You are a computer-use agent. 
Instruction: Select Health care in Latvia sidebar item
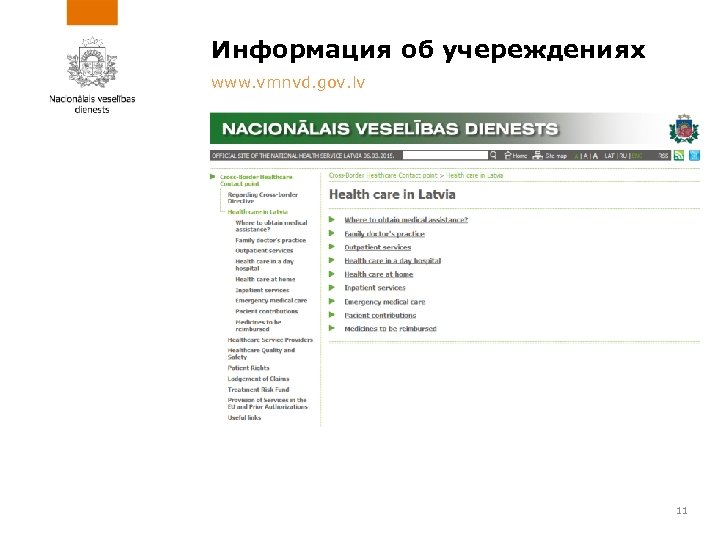pos(258,212)
